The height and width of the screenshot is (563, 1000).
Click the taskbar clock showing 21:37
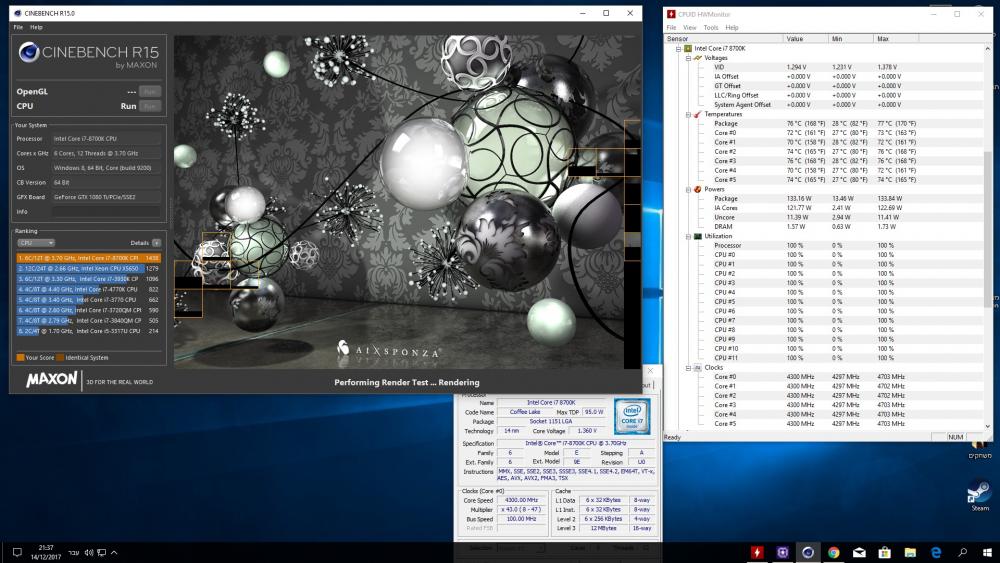pyautogui.click(x=46, y=552)
